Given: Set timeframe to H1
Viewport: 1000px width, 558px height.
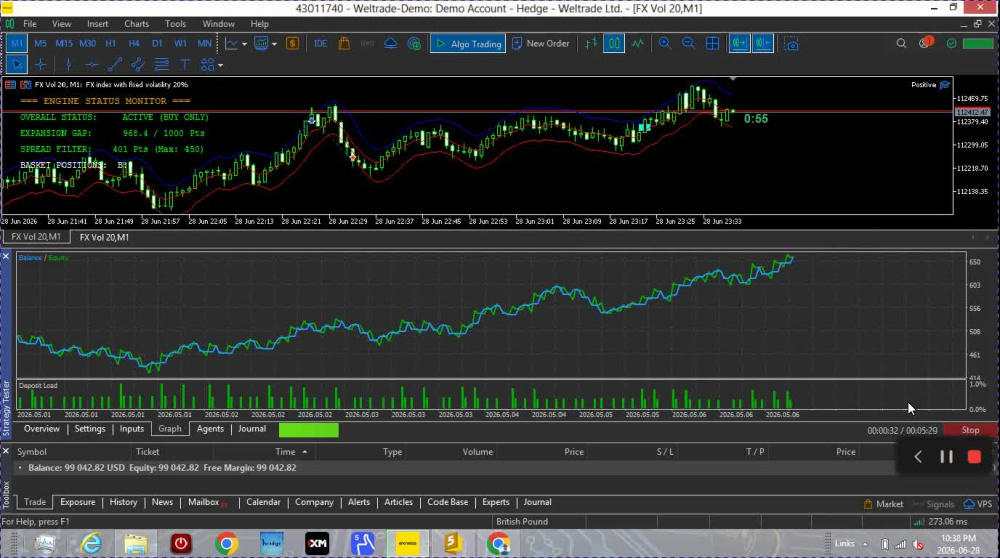Looking at the screenshot, I should point(110,43).
